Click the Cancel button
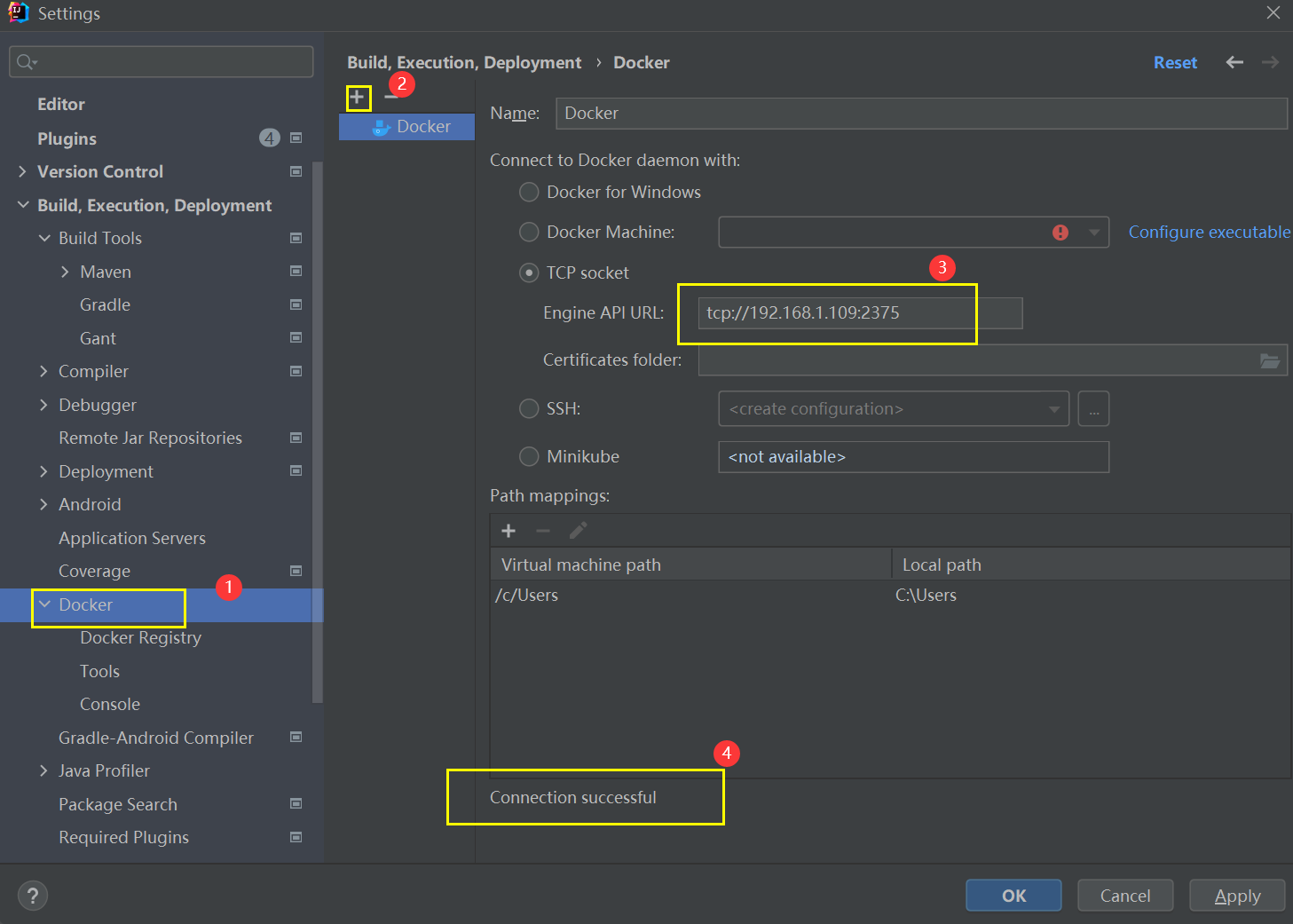The width and height of the screenshot is (1293, 924). (1125, 896)
